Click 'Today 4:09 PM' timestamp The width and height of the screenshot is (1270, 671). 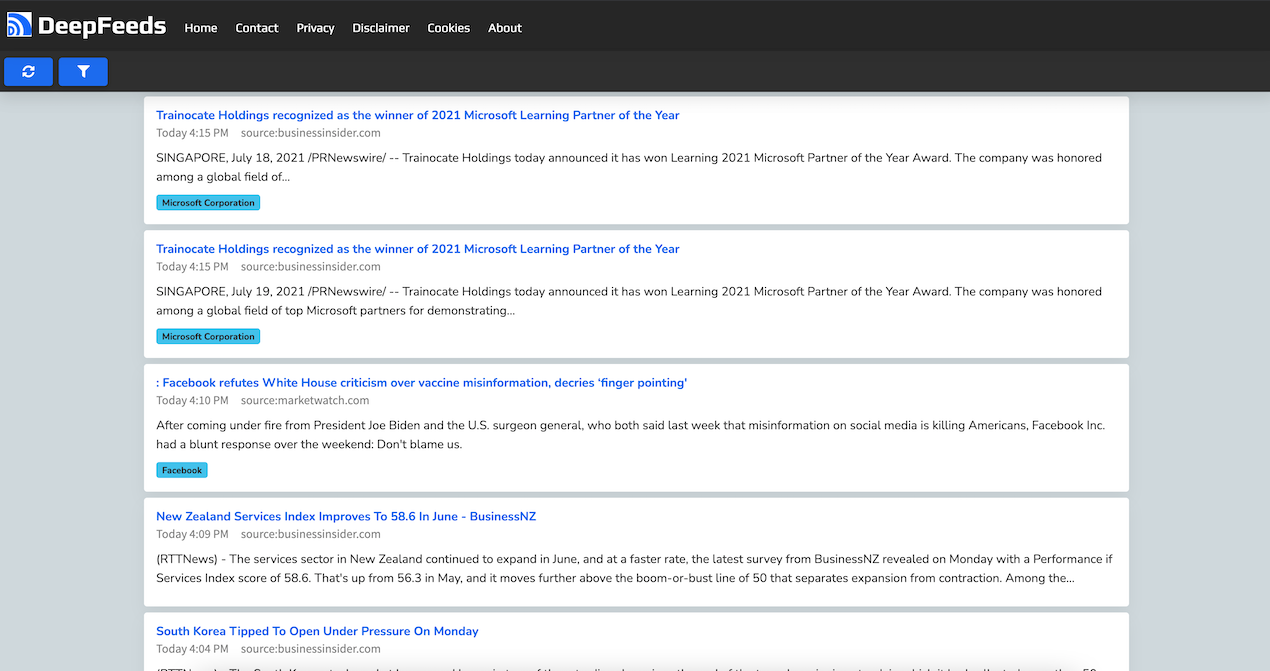(x=192, y=534)
